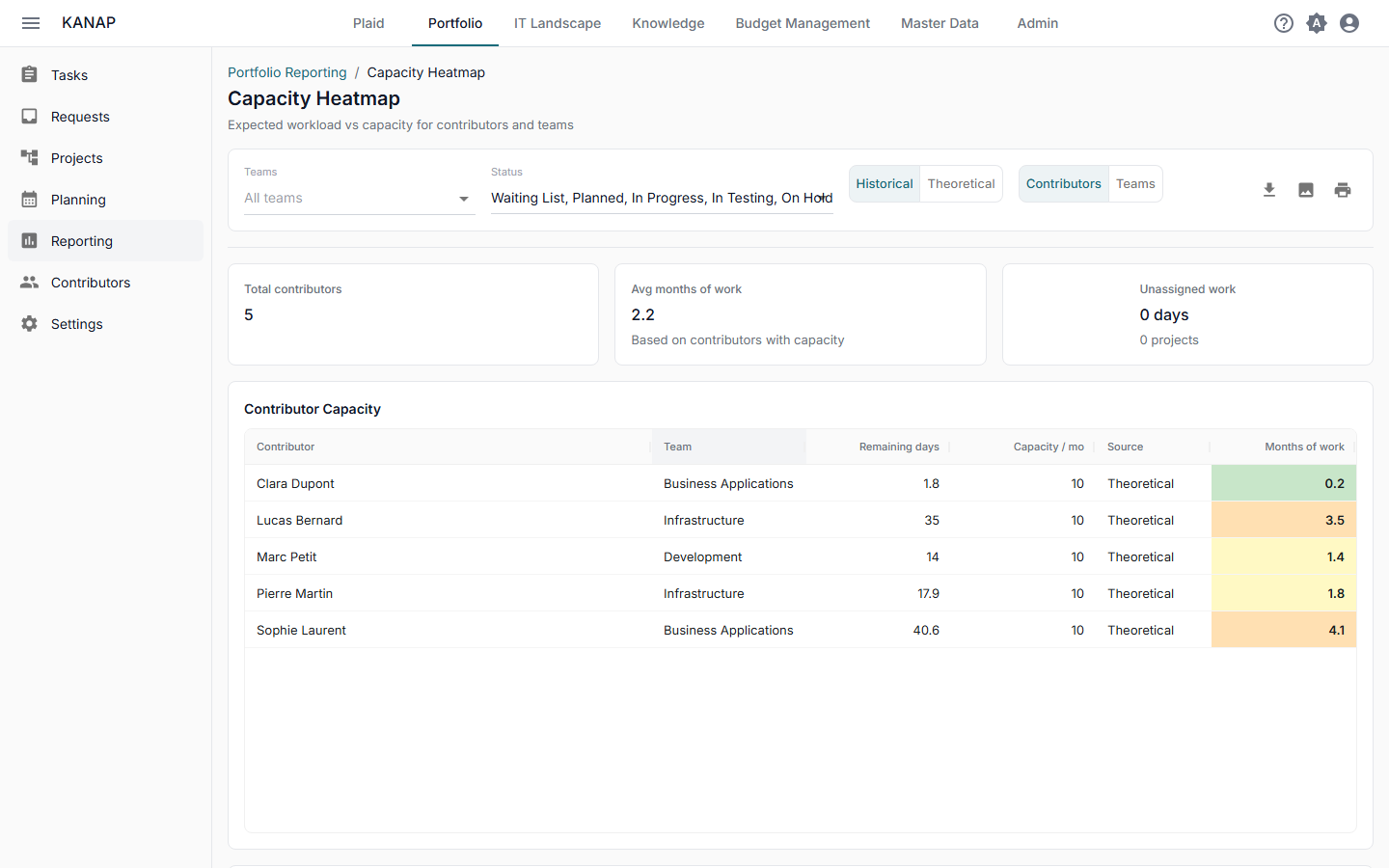This screenshot has height=868, width=1389.
Task: Click the Planning calendar icon in the sidebar
Action: pyautogui.click(x=30, y=199)
